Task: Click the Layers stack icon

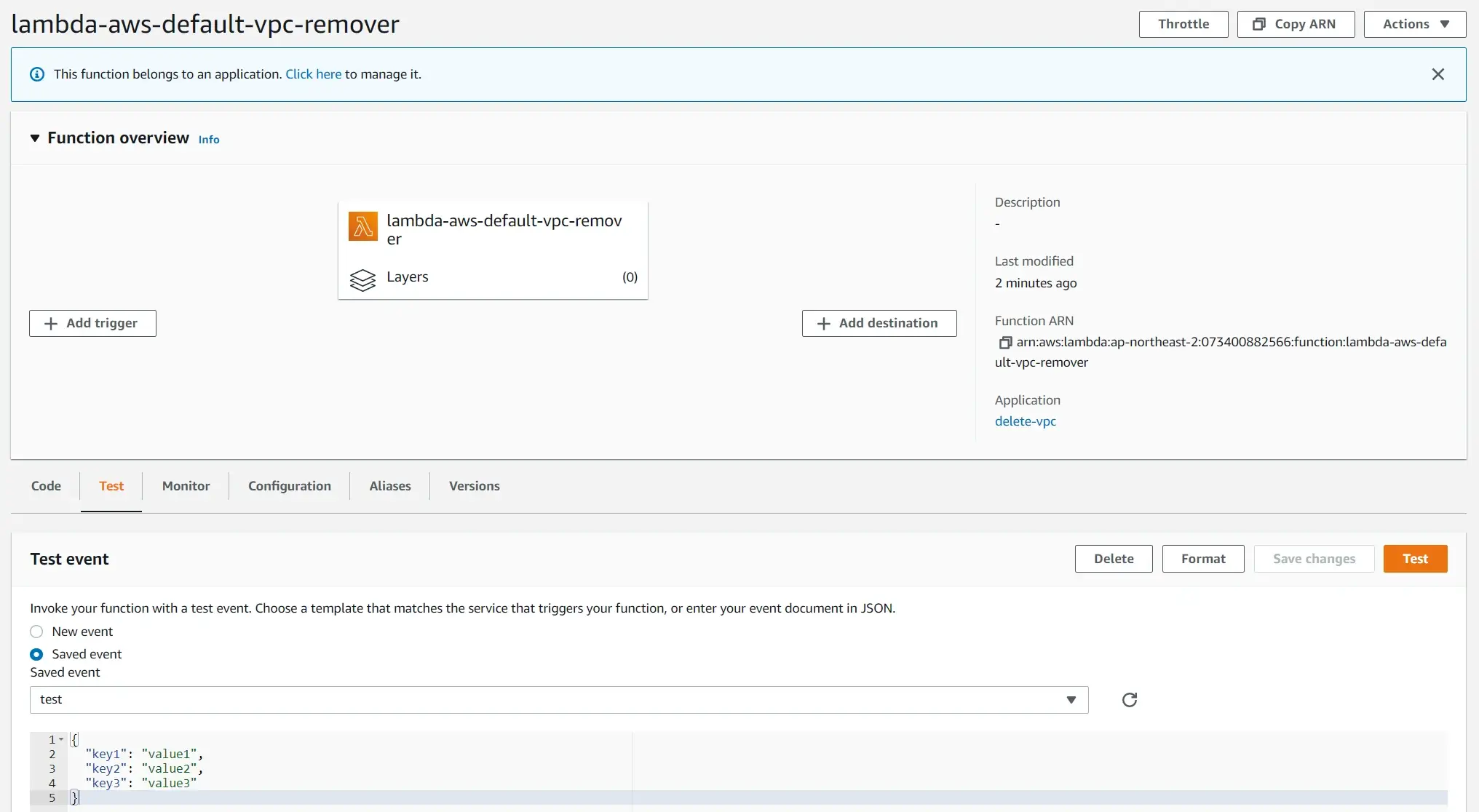Action: [x=362, y=279]
